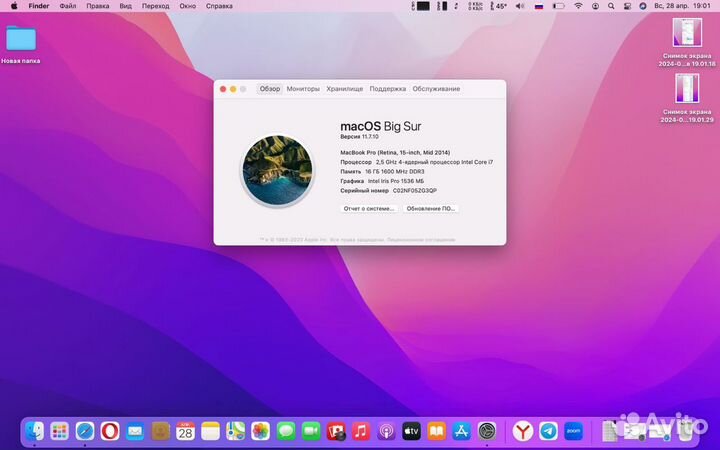The height and width of the screenshot is (450, 720).
Task: Open System Preferences from the Dock
Action: click(487, 431)
